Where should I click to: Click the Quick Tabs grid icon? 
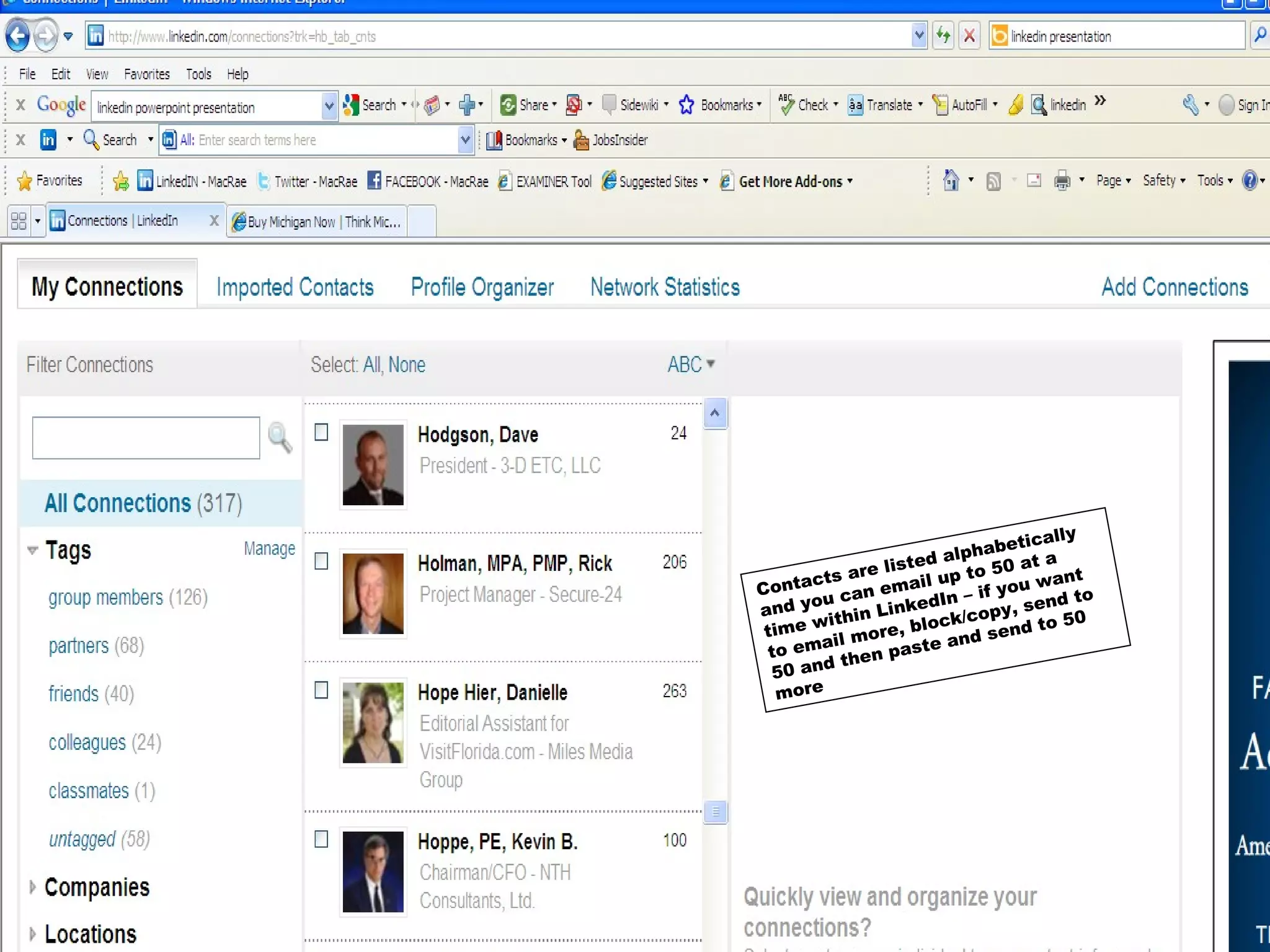[x=19, y=221]
